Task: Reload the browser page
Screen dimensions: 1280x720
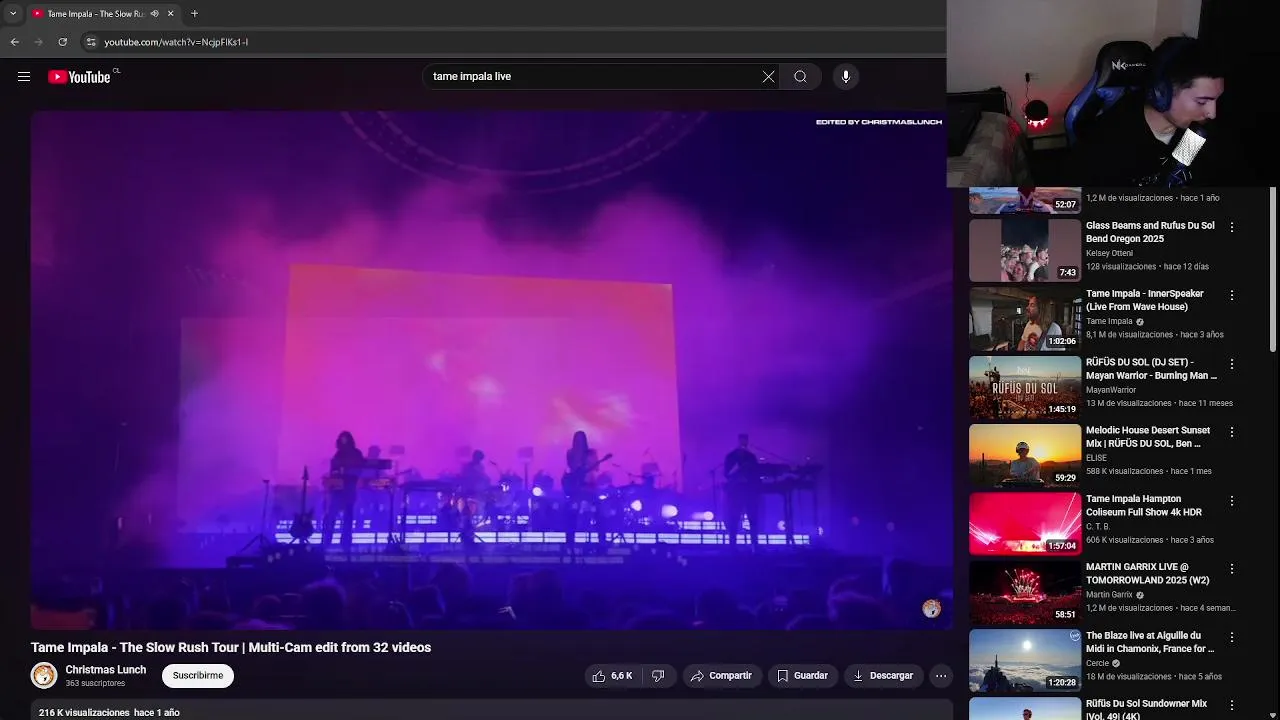Action: 62,42
